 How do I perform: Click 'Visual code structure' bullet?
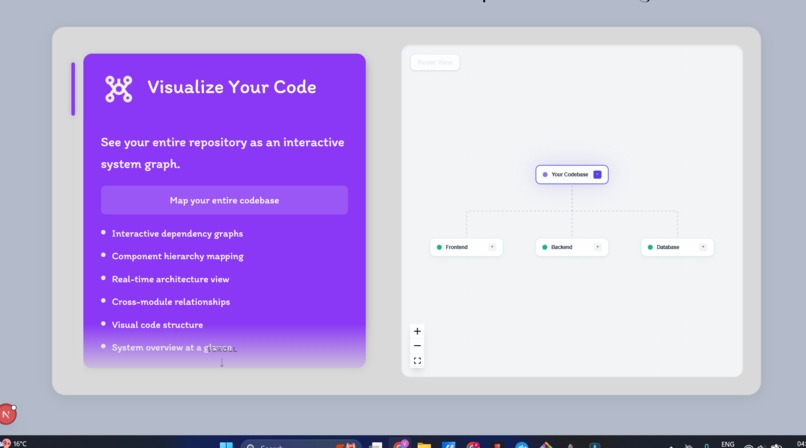(x=157, y=325)
